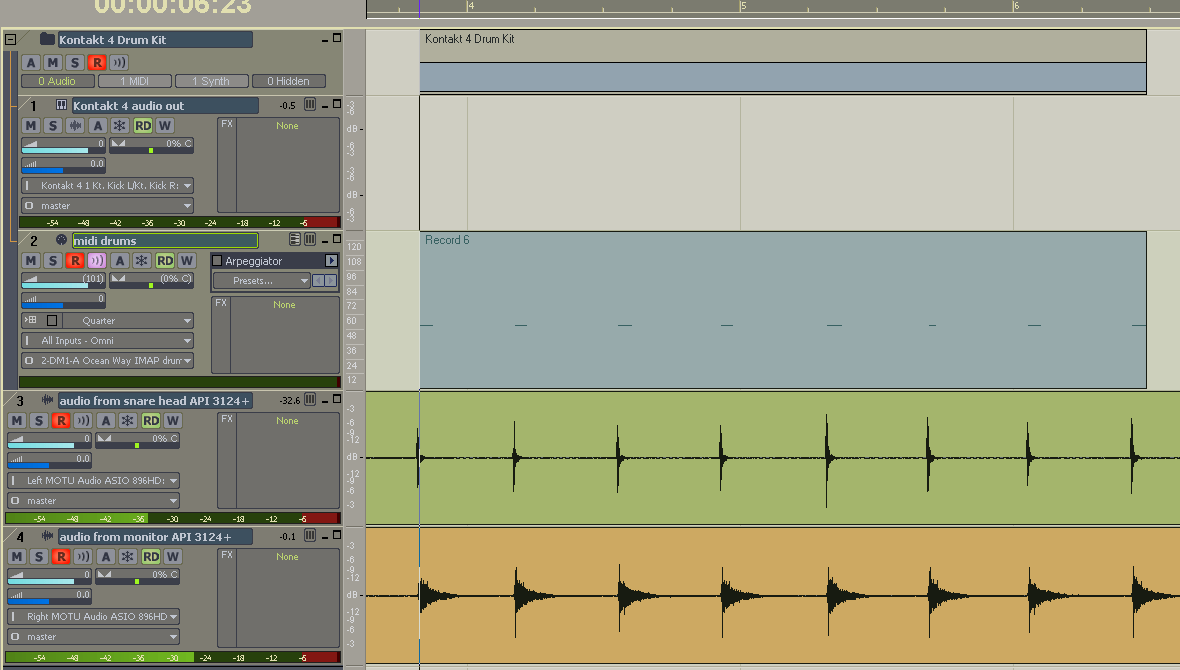Click the Archive button on track 3

point(105,421)
